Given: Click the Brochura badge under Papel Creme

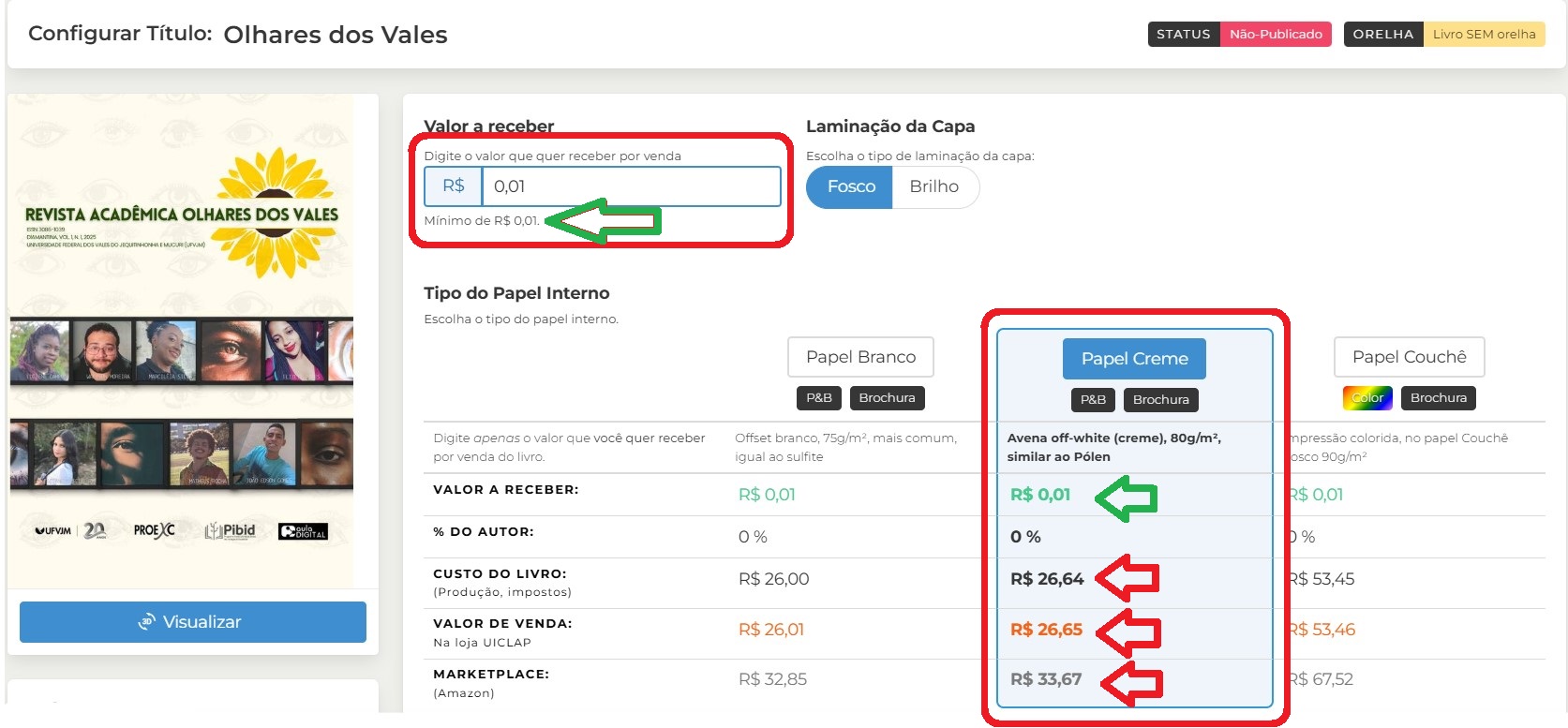Looking at the screenshot, I should click(x=1160, y=400).
